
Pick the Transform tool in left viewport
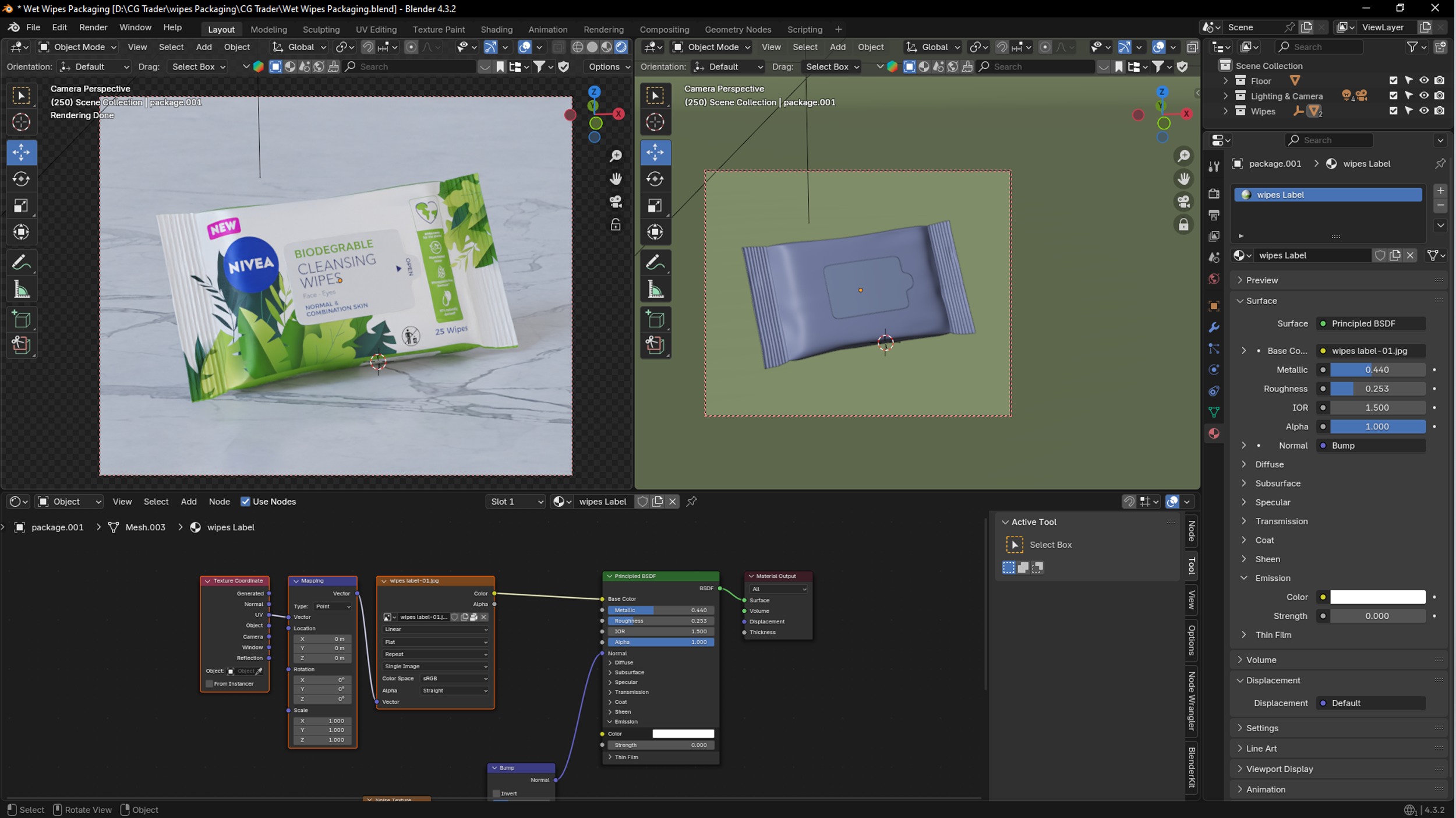click(x=22, y=232)
